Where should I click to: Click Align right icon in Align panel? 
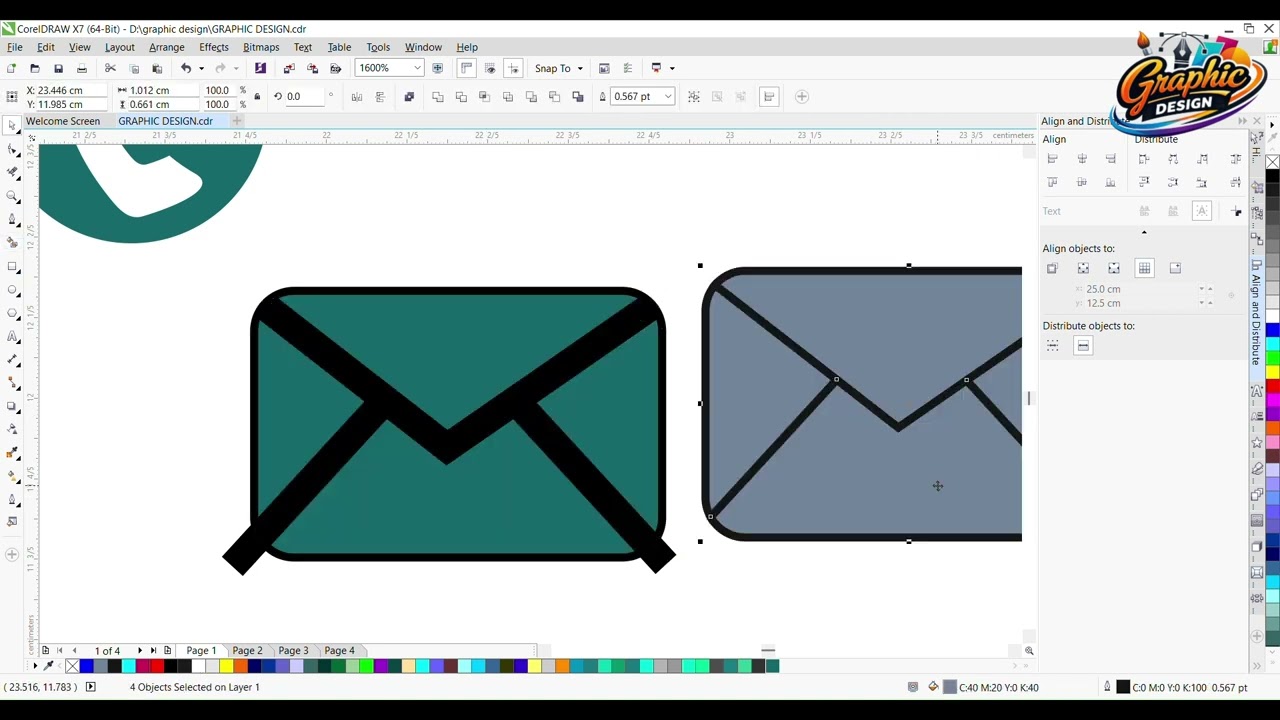(1110, 159)
